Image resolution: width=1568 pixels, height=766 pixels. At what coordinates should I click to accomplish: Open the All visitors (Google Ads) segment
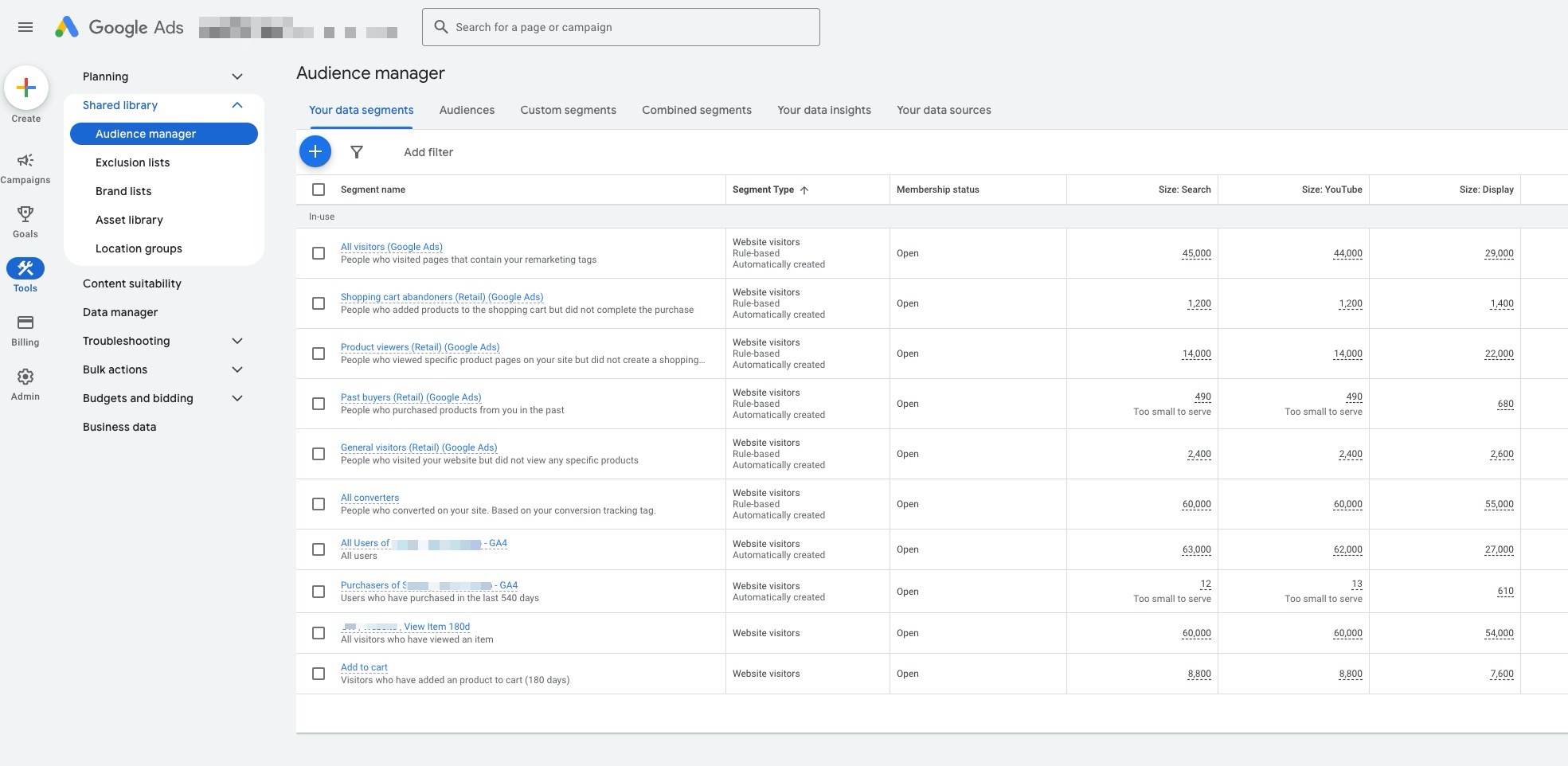392,247
